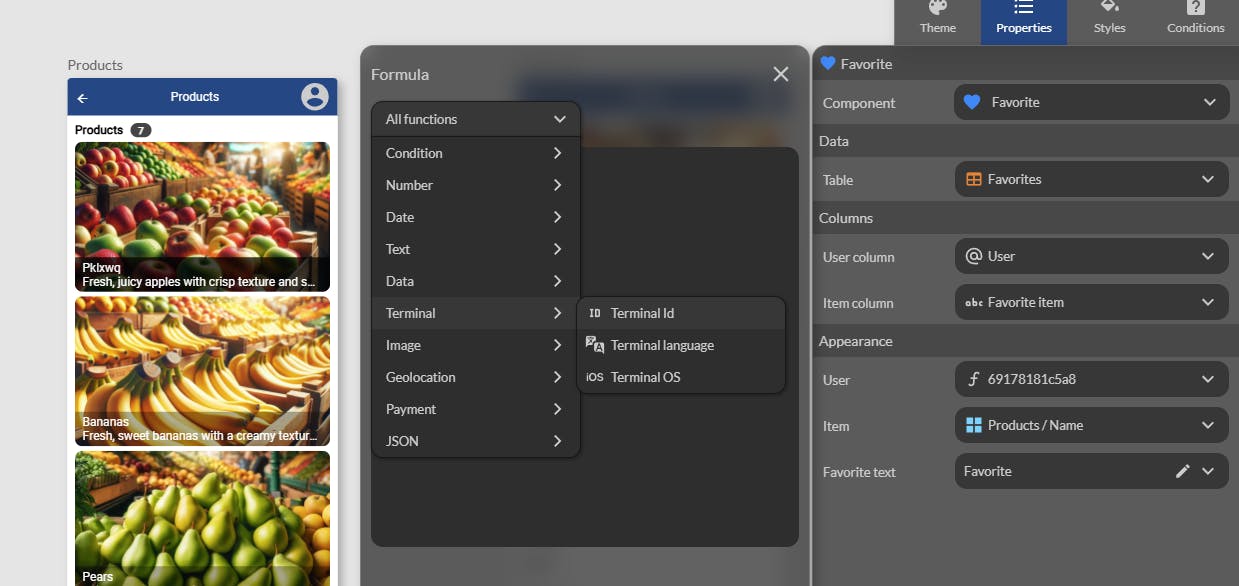1239x586 pixels.
Task: Expand the Condition functions submenu
Action: 476,153
